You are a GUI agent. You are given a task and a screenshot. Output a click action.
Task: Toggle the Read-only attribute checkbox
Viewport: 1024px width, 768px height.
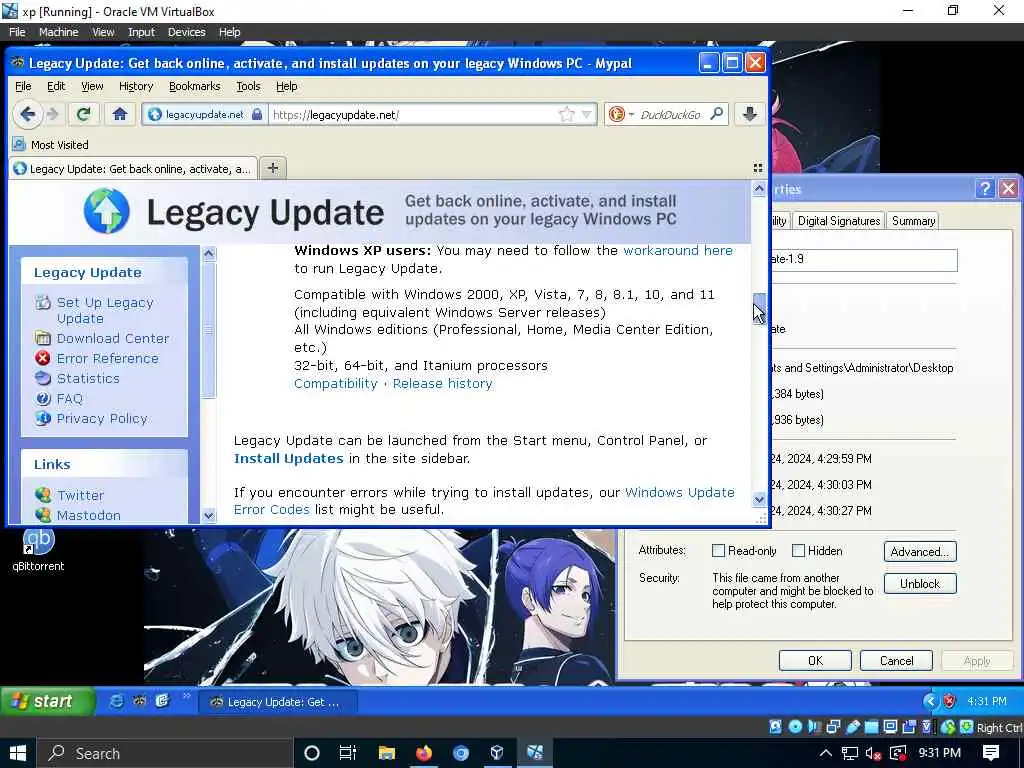718,551
